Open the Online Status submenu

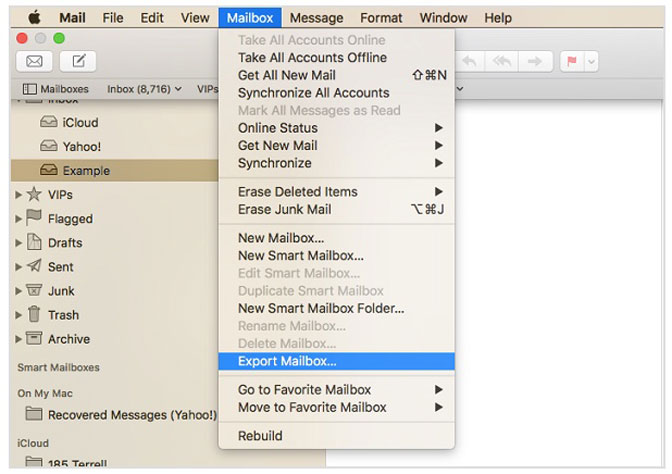[336, 128]
